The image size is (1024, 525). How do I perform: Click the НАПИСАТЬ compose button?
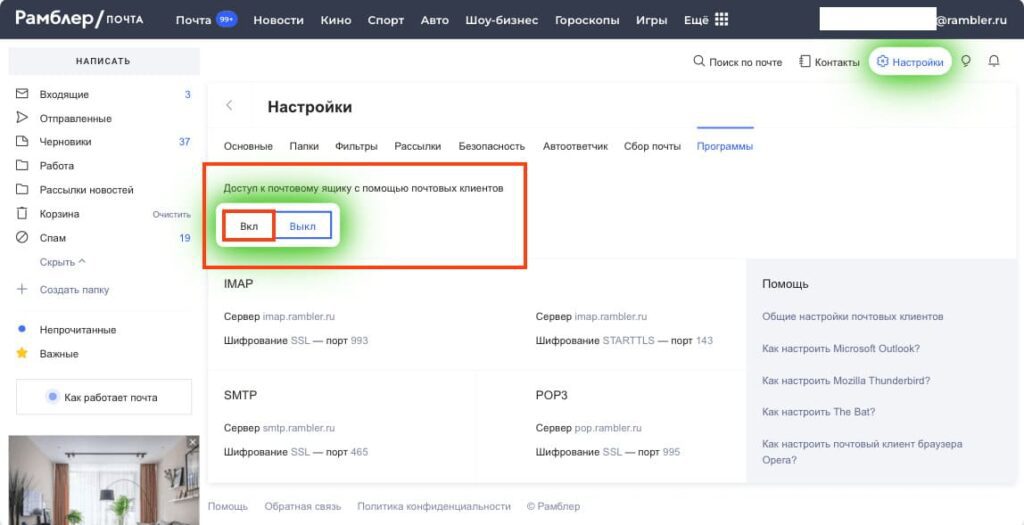click(104, 61)
